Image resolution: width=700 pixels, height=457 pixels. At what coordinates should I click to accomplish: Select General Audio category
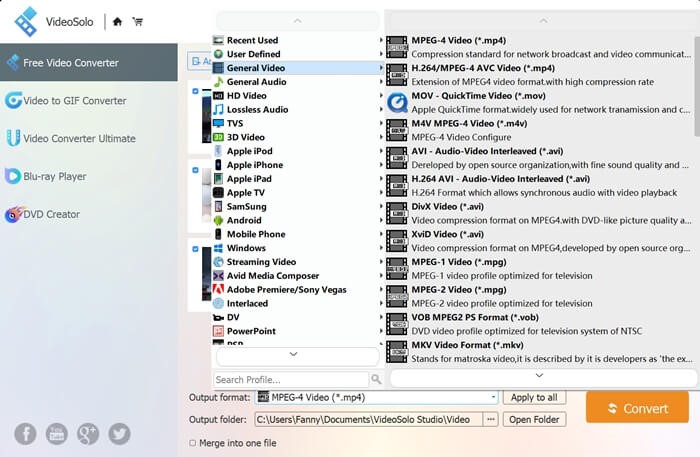coord(298,82)
